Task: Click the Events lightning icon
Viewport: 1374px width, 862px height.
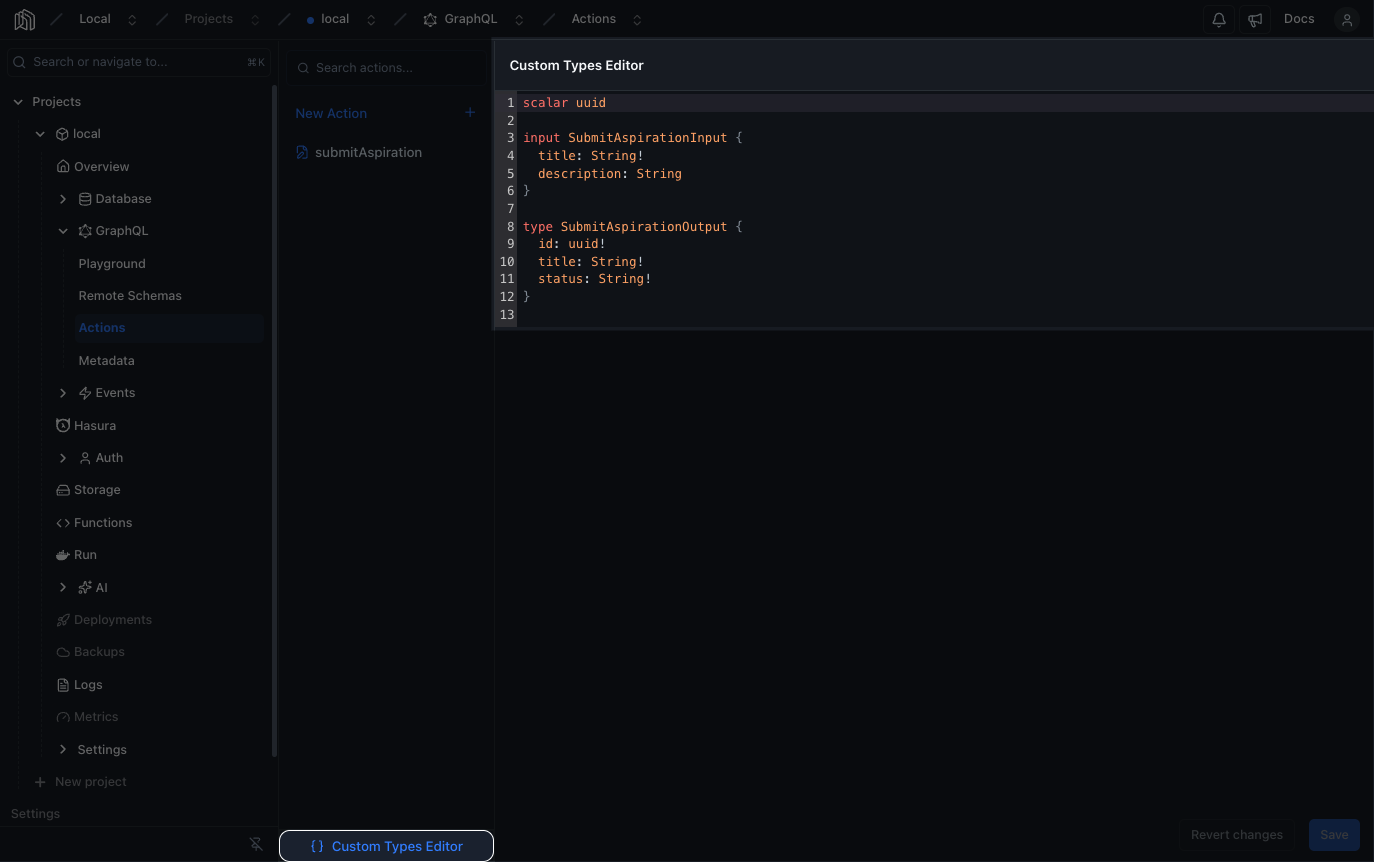Action: [85, 393]
